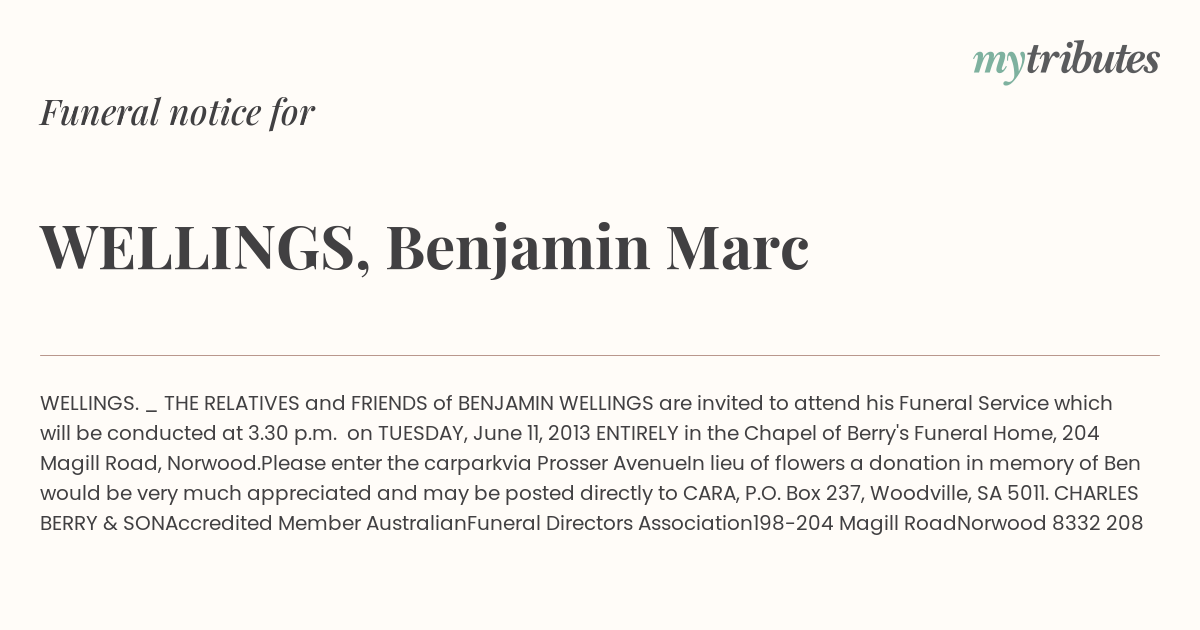Select the "Funeral notice for" heading

(x=178, y=112)
